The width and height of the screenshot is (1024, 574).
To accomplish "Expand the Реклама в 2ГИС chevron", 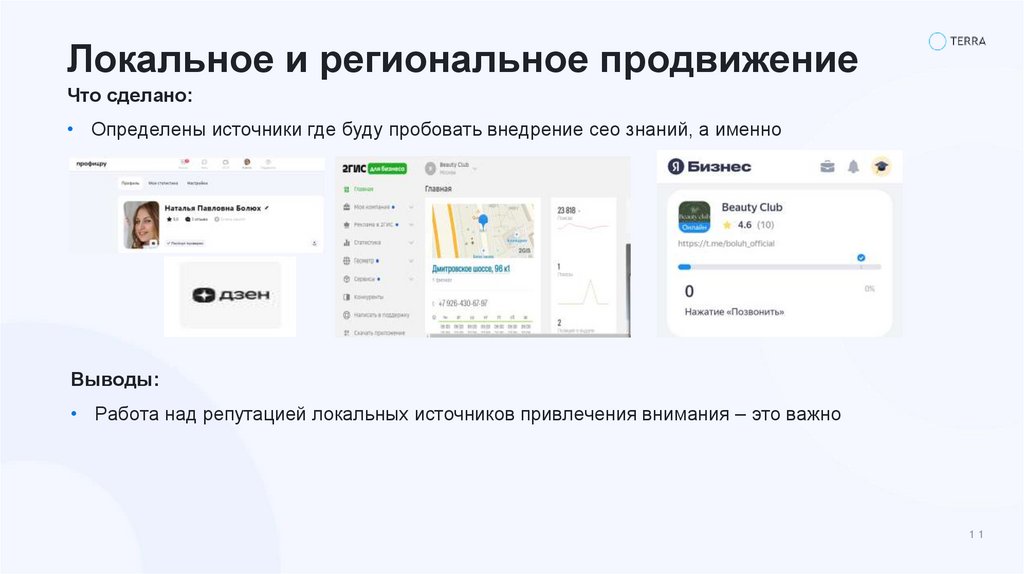I will tap(411, 225).
